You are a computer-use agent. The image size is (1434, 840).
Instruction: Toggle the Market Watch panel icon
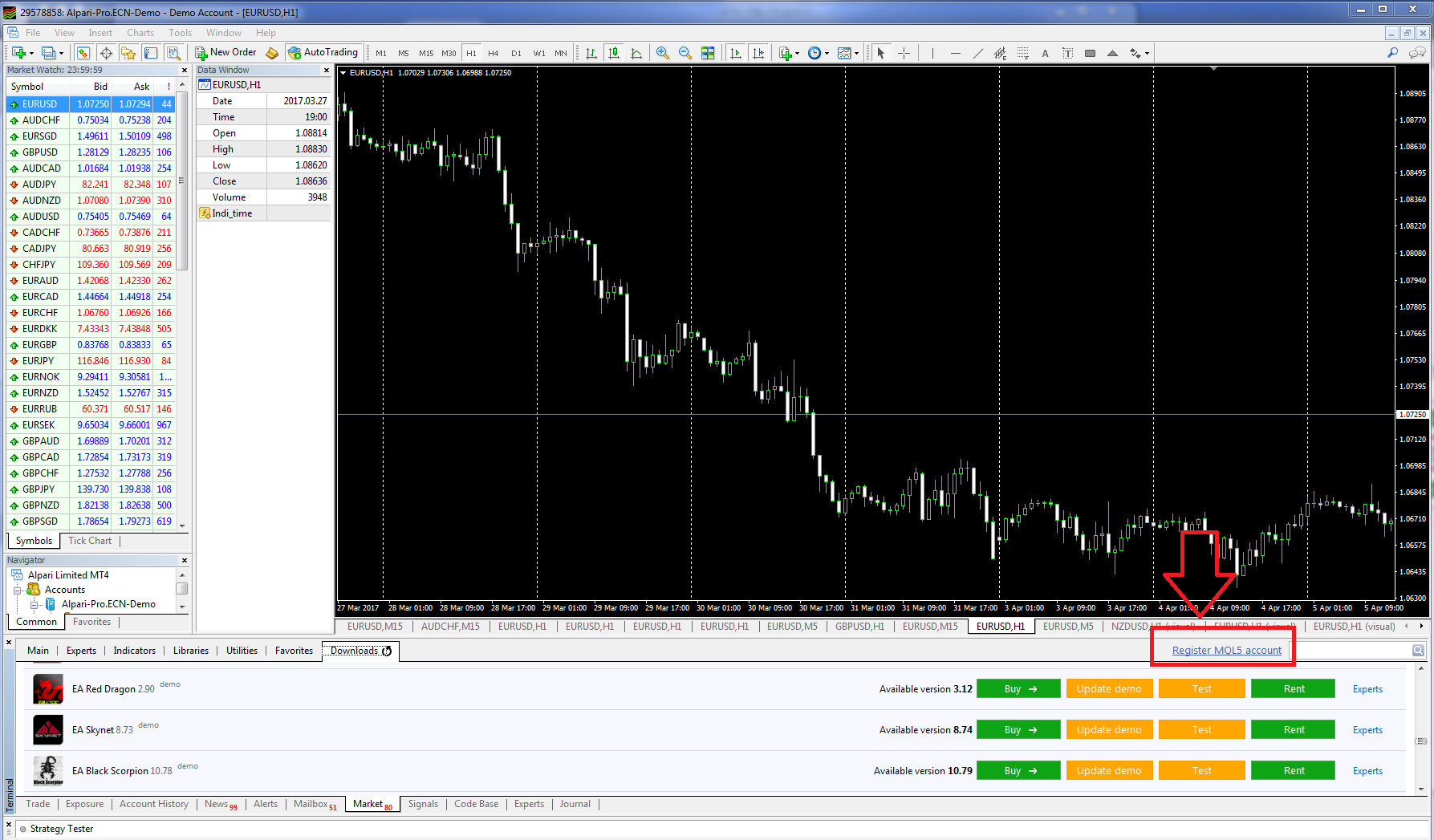83,53
